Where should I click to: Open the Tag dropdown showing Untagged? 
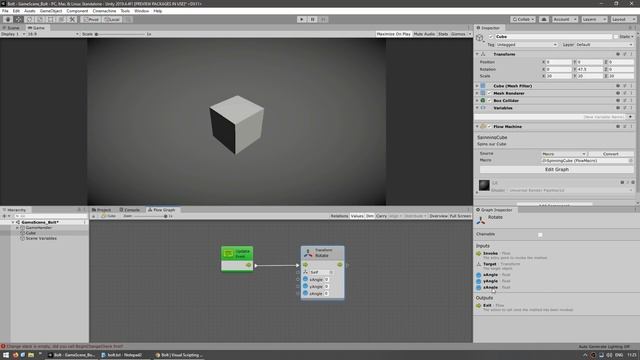pyautogui.click(x=527, y=44)
